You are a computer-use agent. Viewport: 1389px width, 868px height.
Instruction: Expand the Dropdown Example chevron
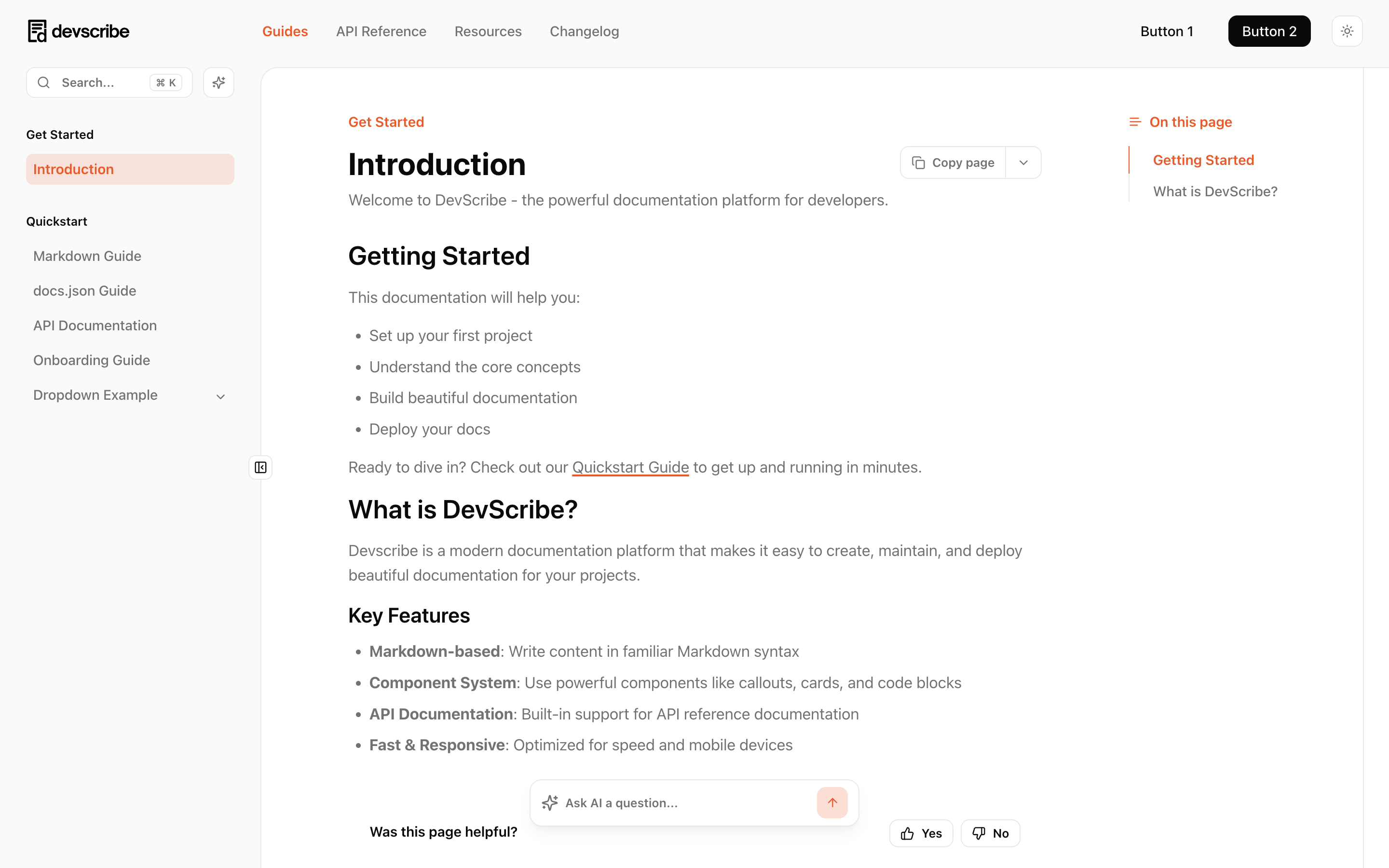click(220, 396)
